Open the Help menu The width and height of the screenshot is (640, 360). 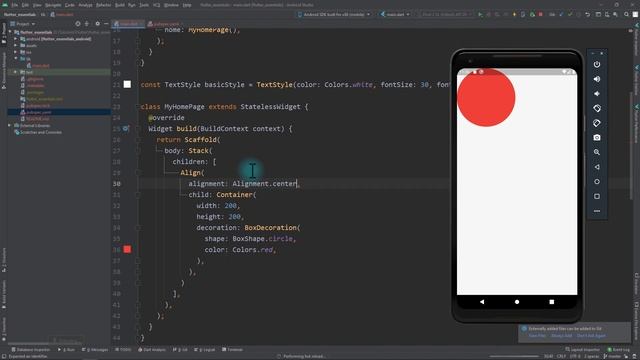pos(187,5)
